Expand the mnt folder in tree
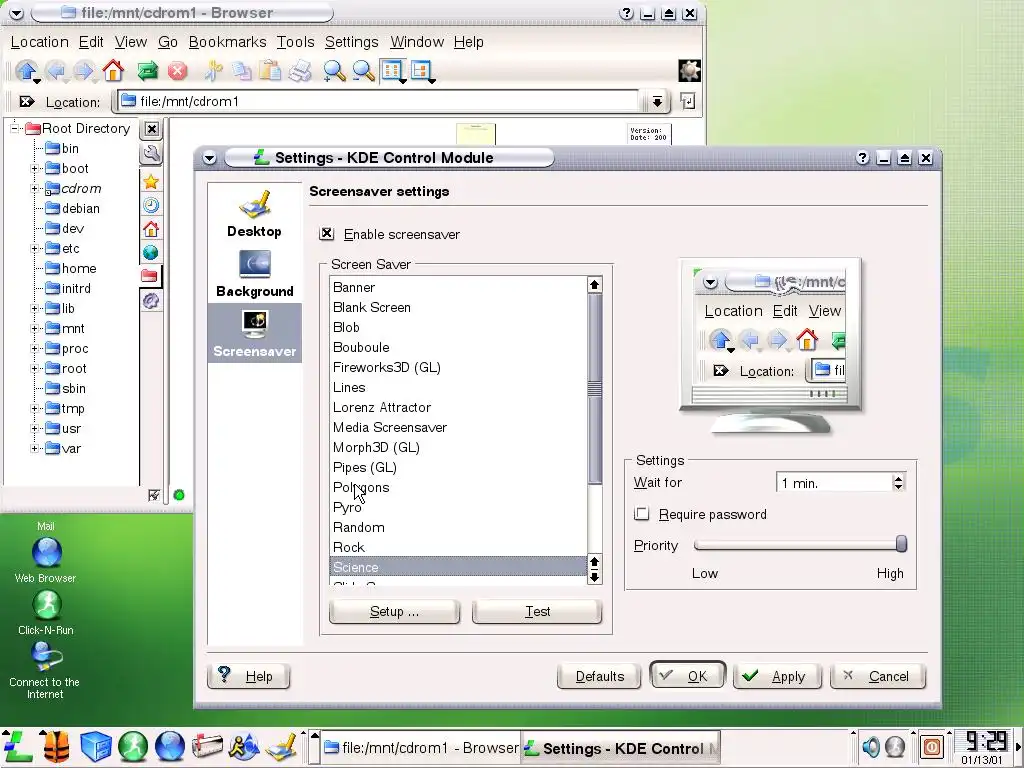Screen dimensions: 1024x768 click(x=35, y=328)
